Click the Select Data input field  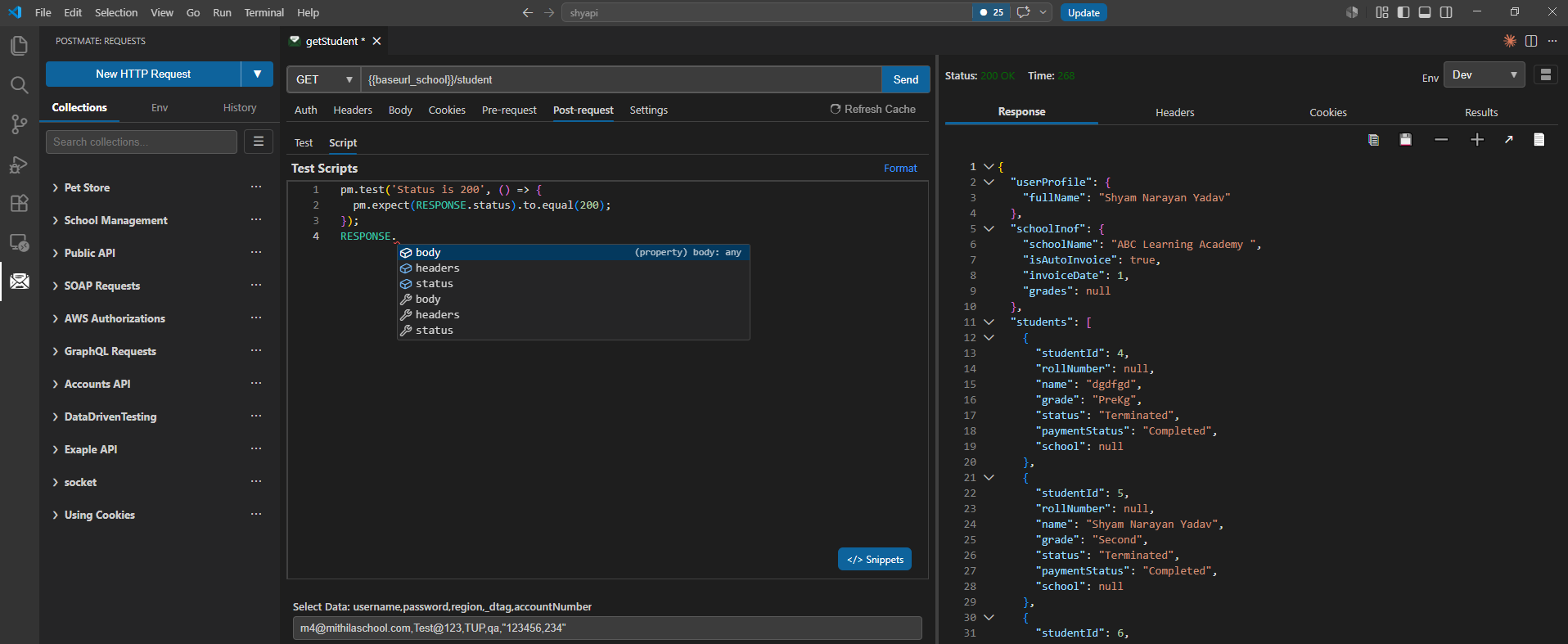(607, 628)
